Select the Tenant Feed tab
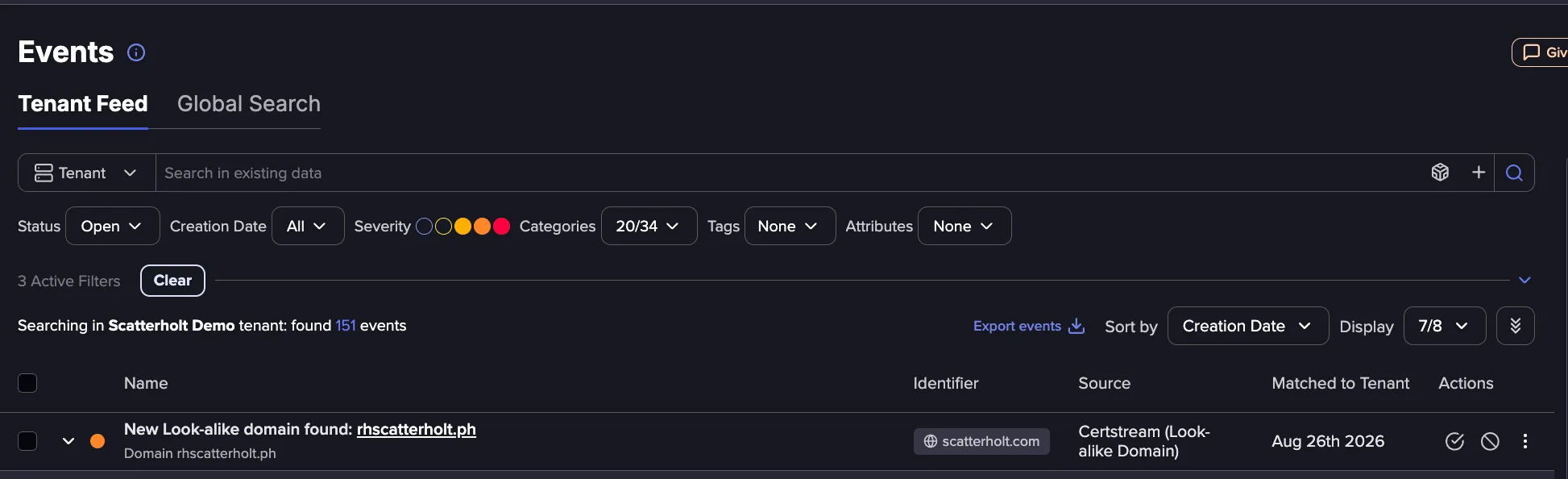The image size is (1568, 479). click(83, 104)
